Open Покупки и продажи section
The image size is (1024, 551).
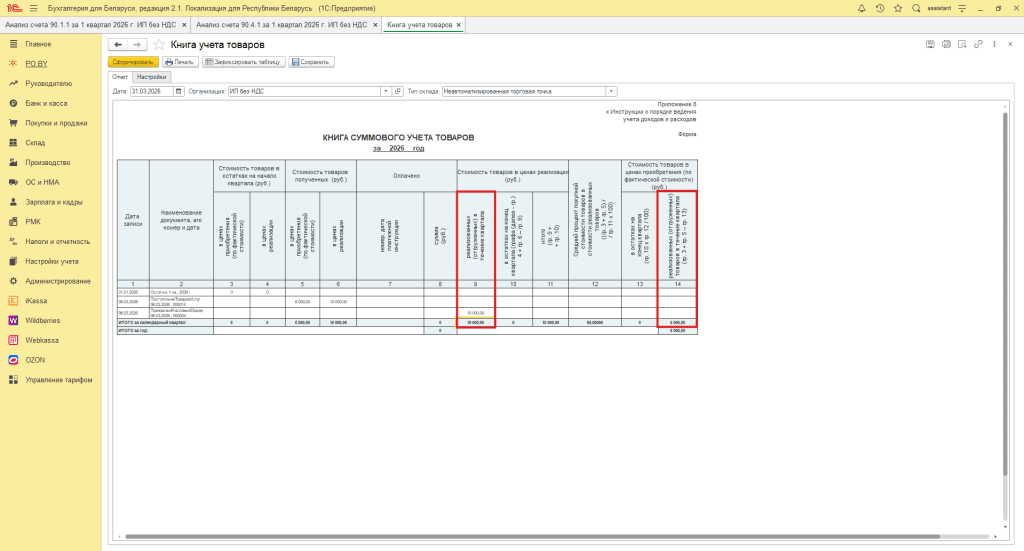[55, 123]
